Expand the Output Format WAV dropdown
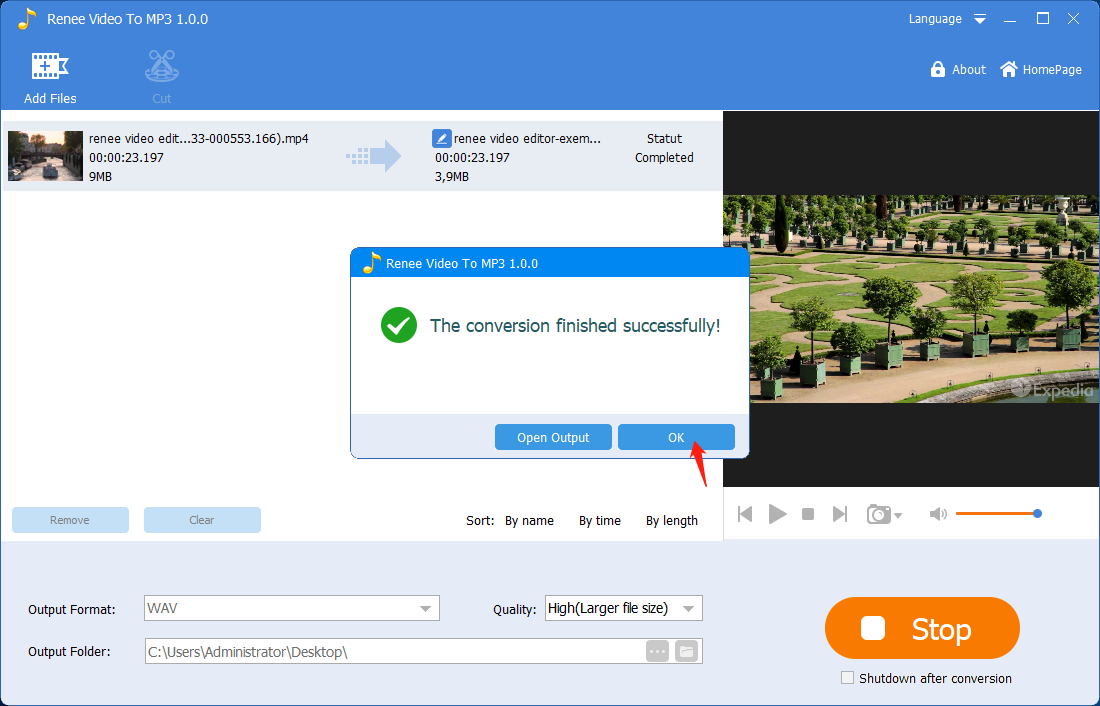The width and height of the screenshot is (1100, 706). click(x=426, y=608)
